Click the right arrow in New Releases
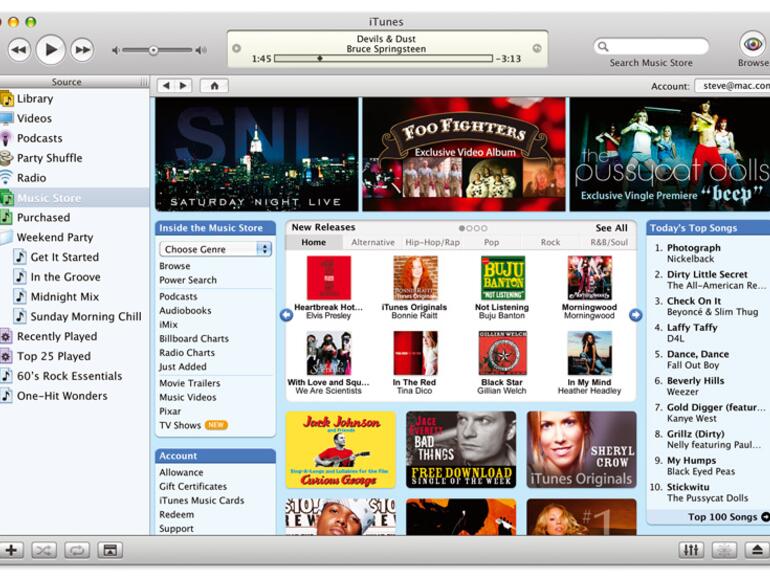 click(635, 315)
